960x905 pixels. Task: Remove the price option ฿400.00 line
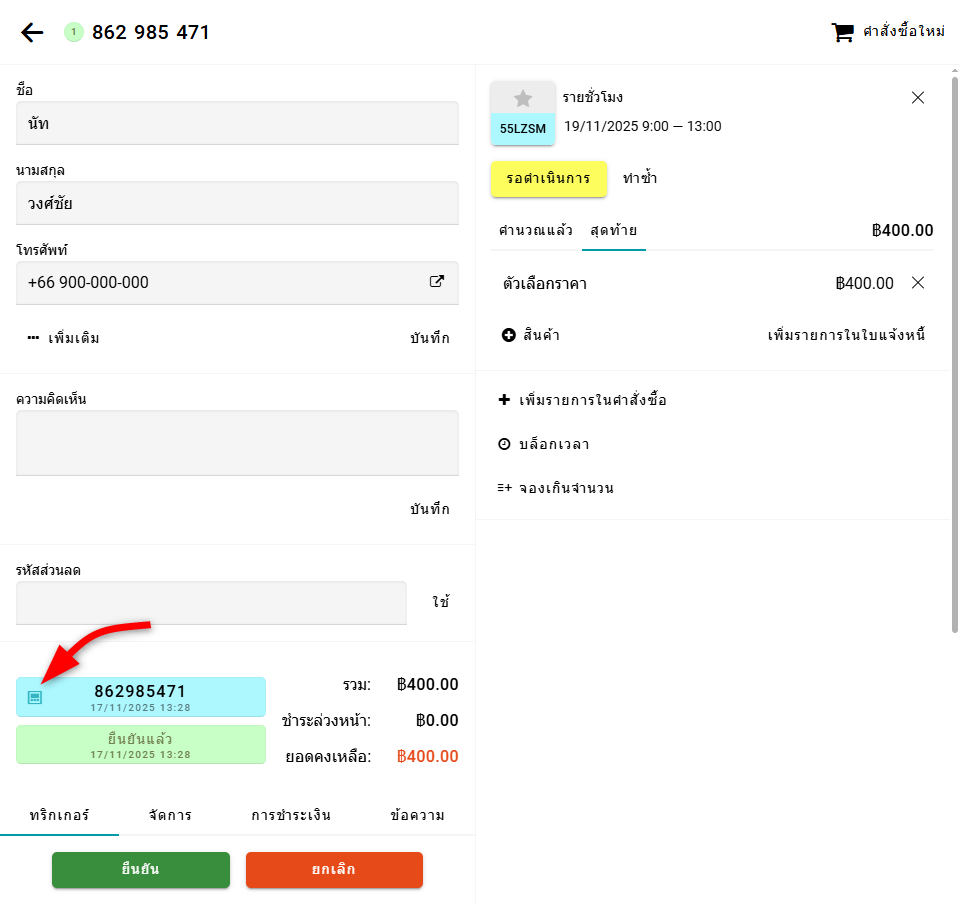918,283
